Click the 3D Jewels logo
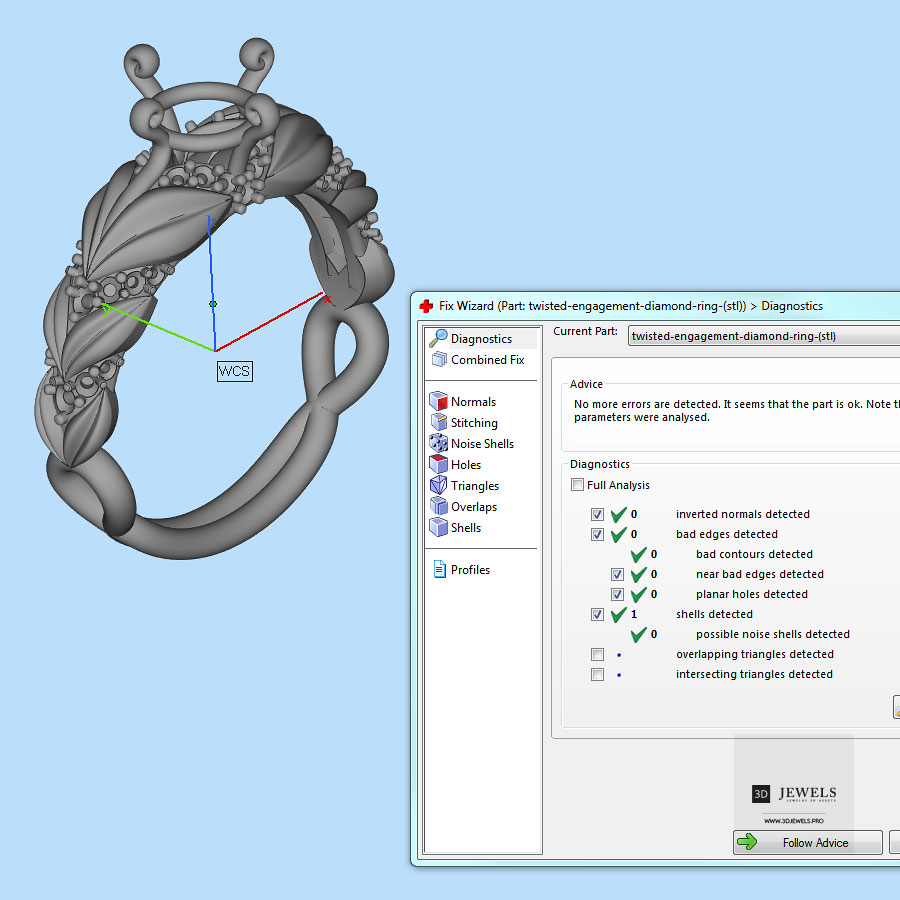 [x=794, y=793]
